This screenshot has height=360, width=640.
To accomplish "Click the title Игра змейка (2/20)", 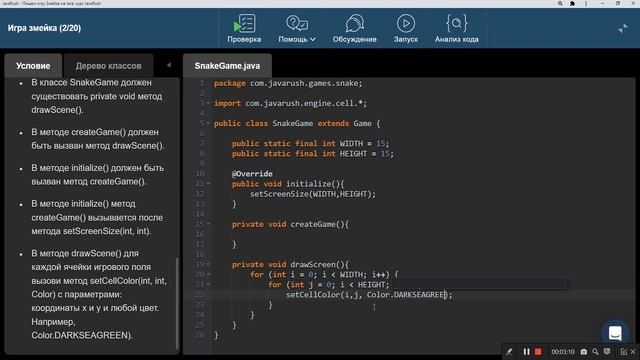I will [44, 28].
